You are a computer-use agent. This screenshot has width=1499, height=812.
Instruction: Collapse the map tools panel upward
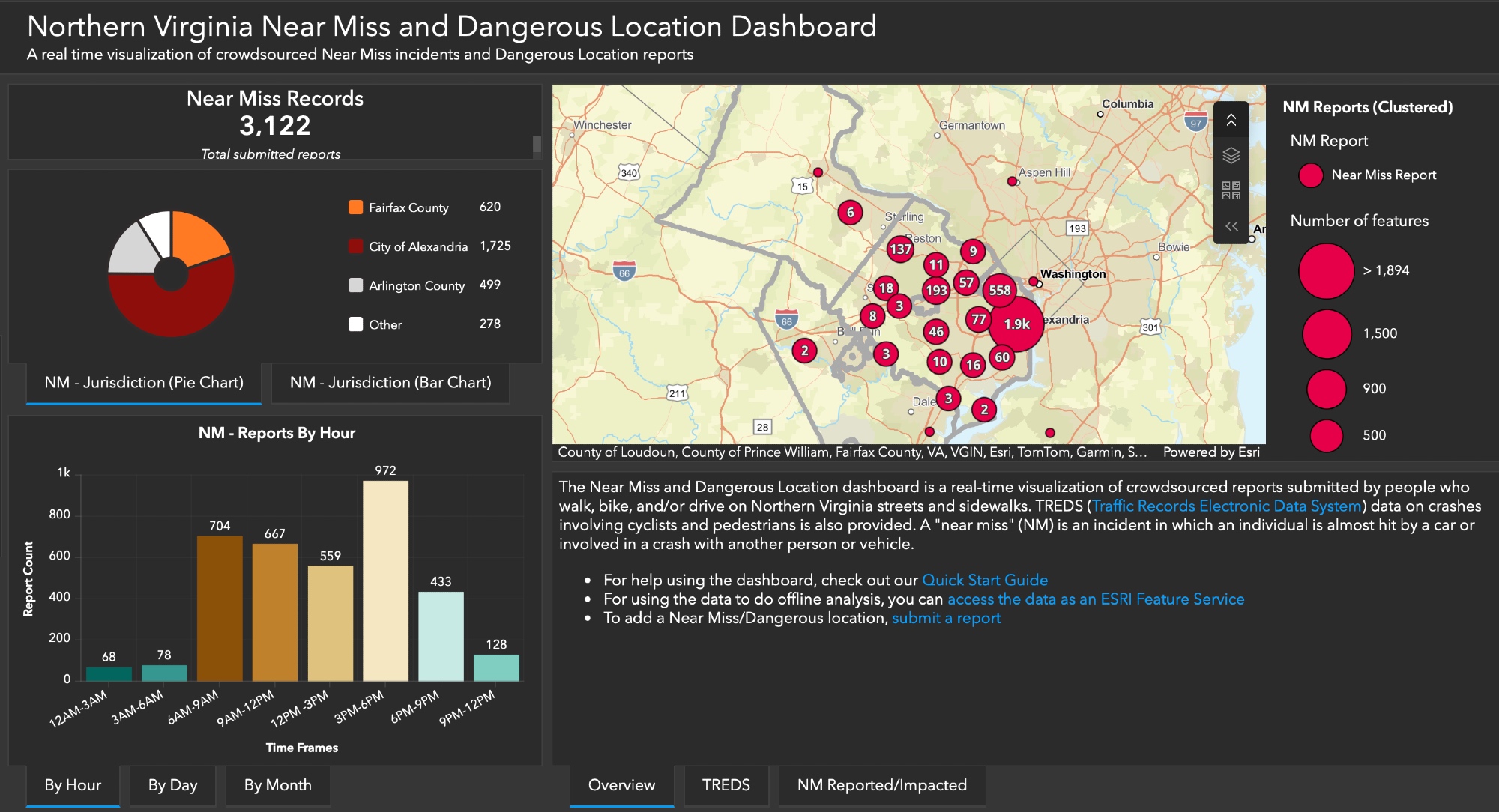pos(1231,120)
